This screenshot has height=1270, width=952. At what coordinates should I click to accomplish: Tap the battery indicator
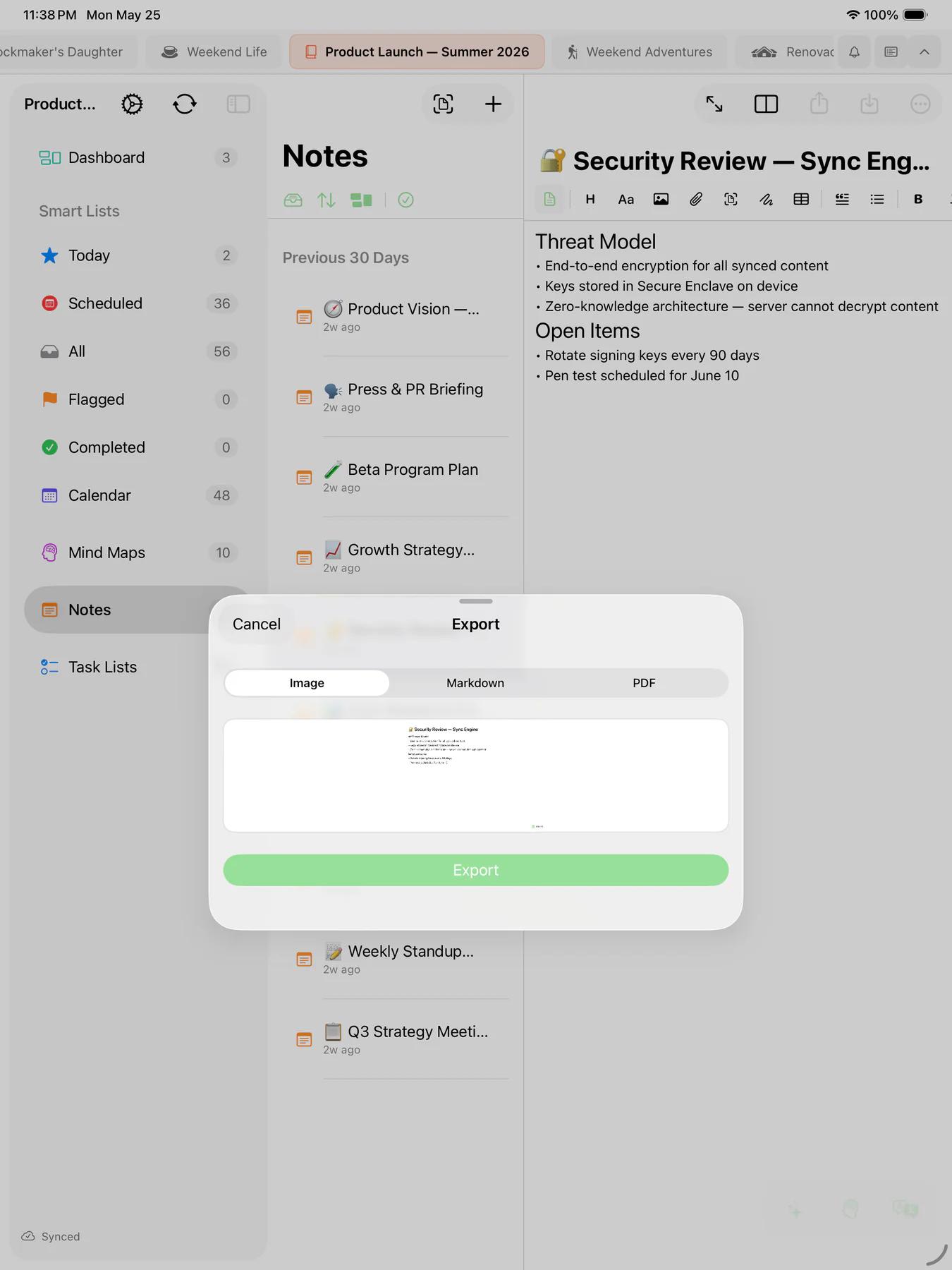[x=915, y=15]
